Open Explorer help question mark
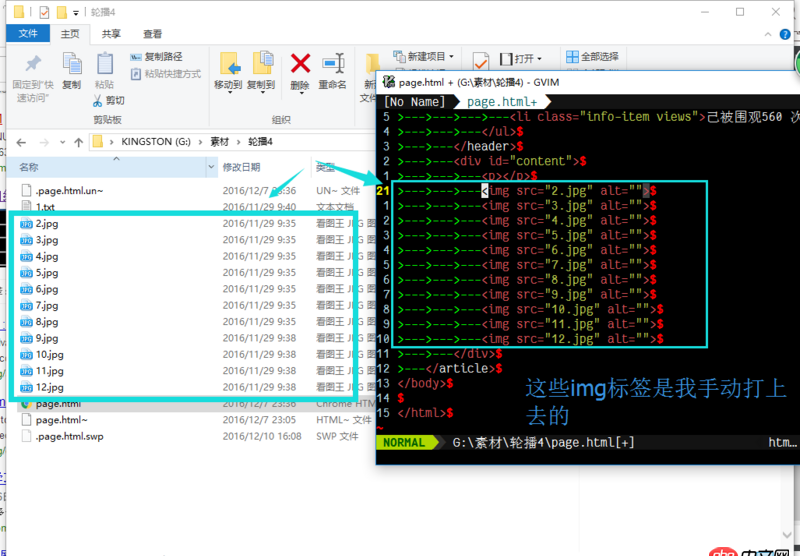 tap(785, 34)
